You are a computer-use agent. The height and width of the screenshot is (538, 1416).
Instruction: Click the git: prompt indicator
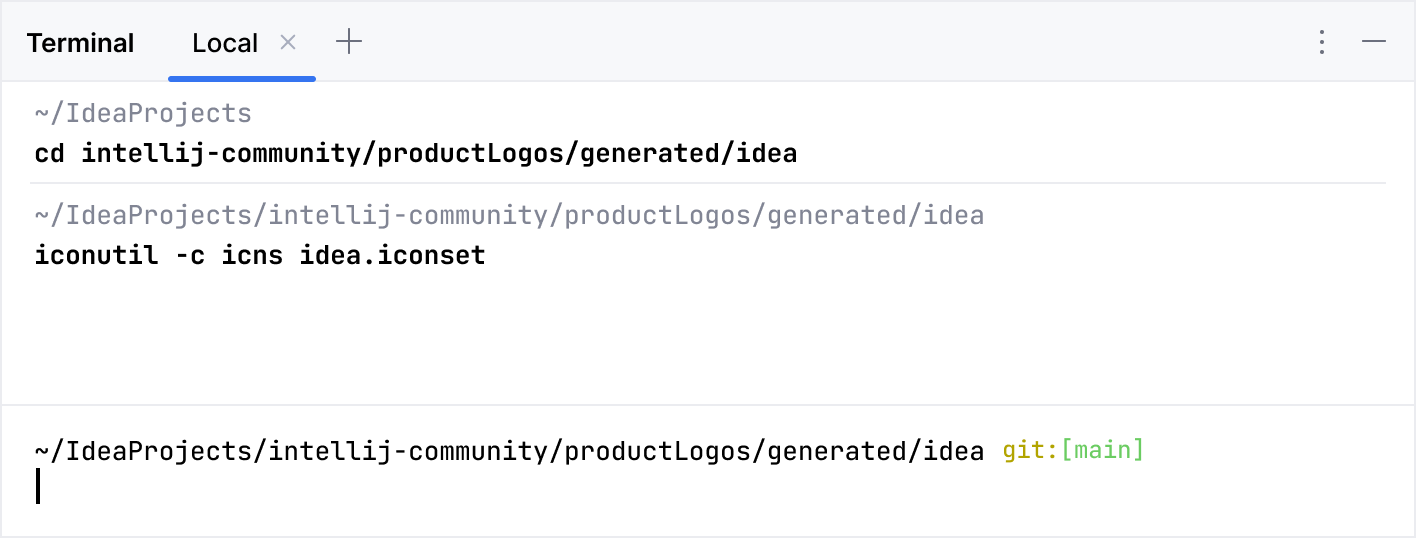tap(1029, 451)
